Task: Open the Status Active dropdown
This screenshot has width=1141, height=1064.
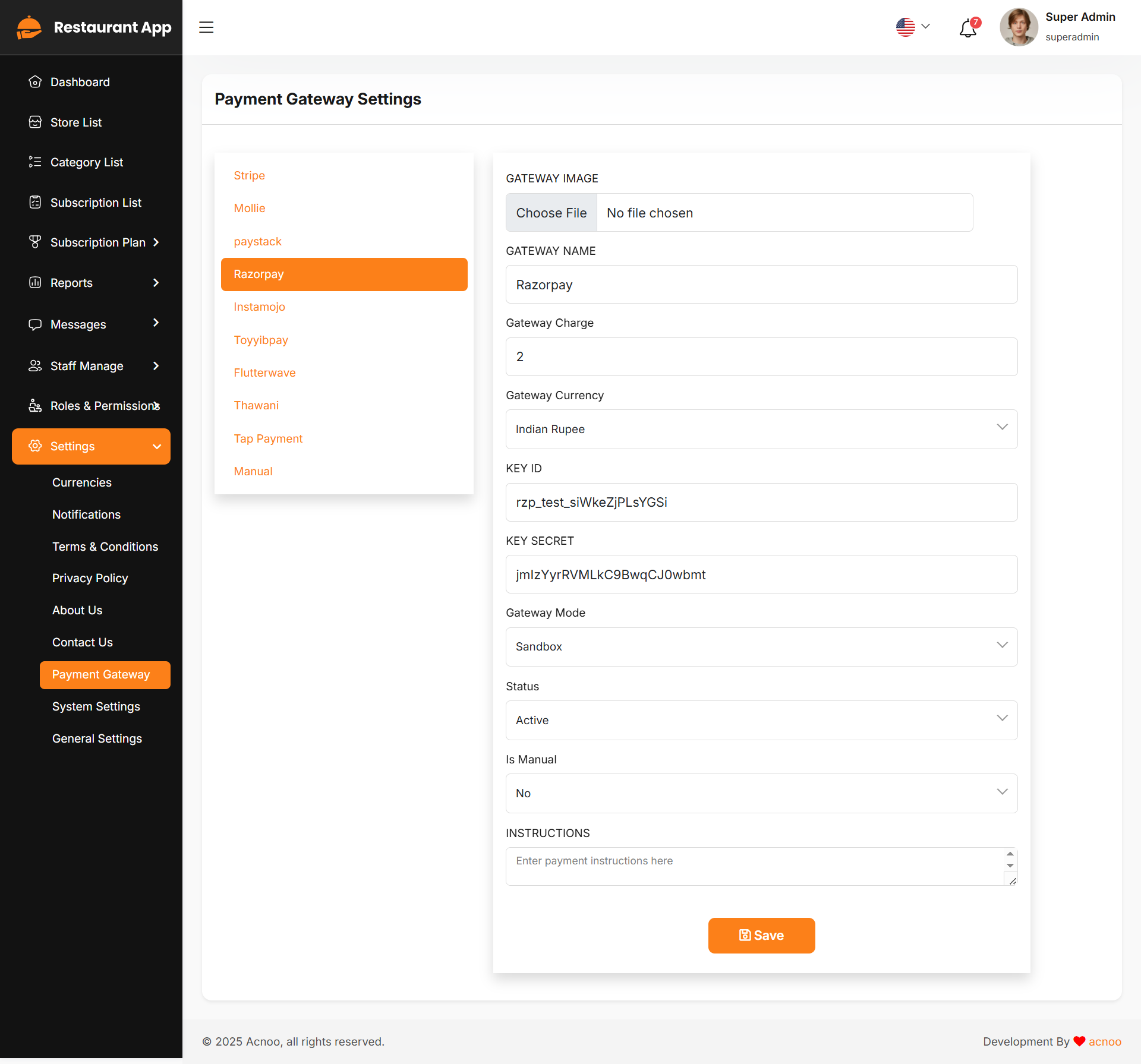Action: click(x=761, y=720)
